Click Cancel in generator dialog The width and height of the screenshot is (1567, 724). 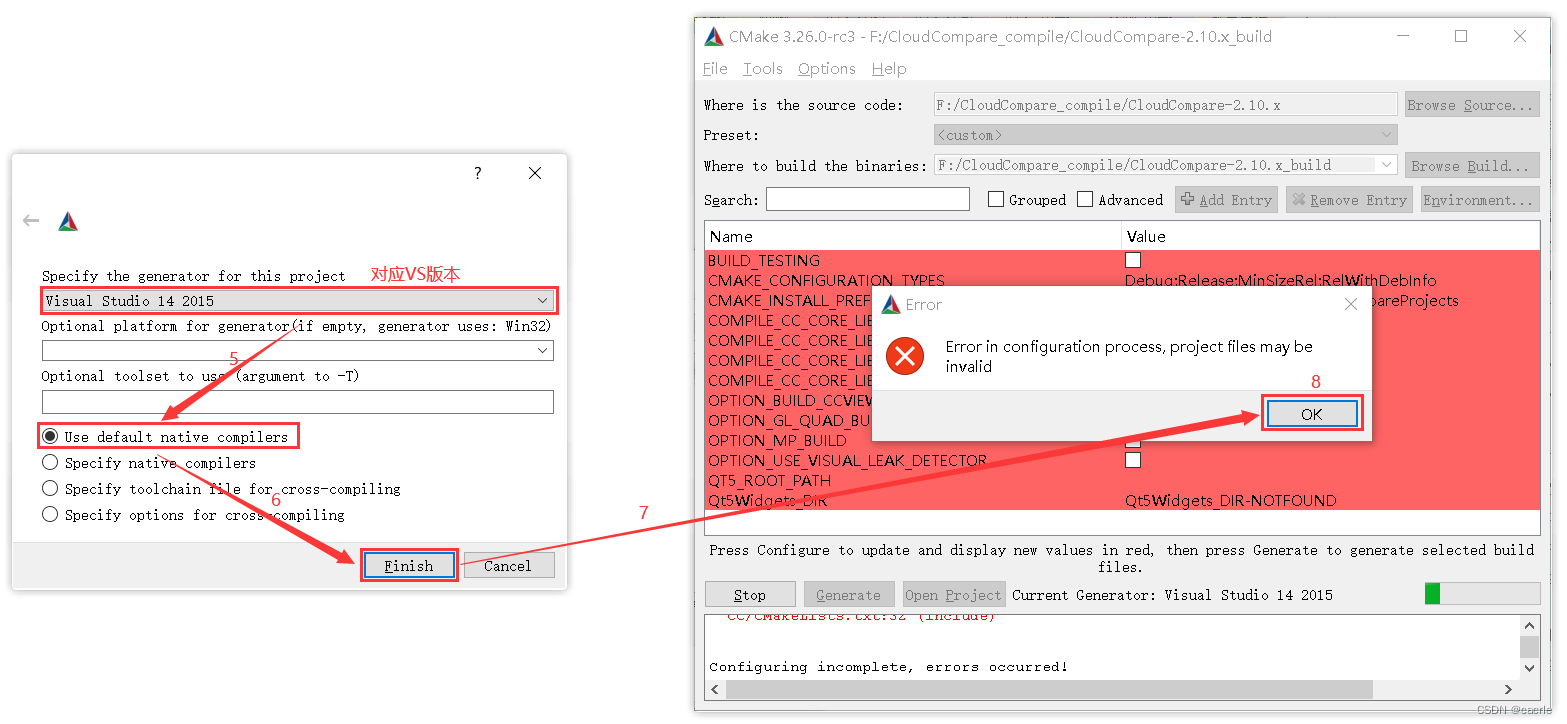pyautogui.click(x=508, y=566)
